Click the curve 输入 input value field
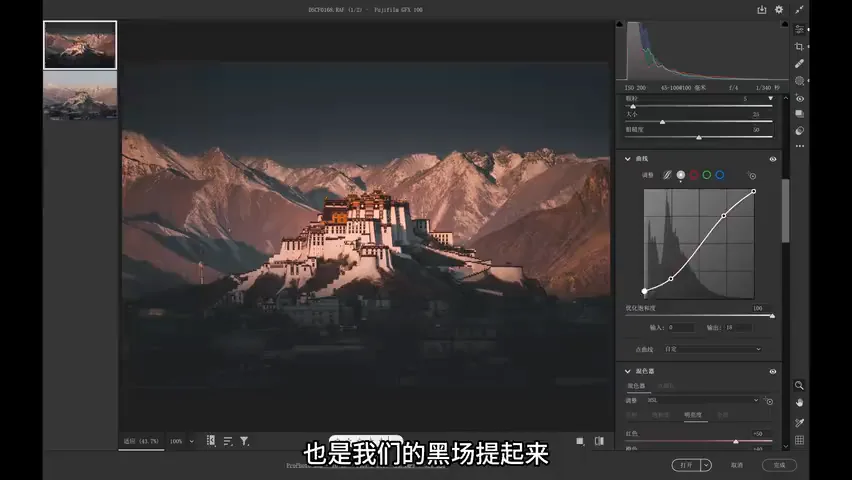 click(681, 327)
